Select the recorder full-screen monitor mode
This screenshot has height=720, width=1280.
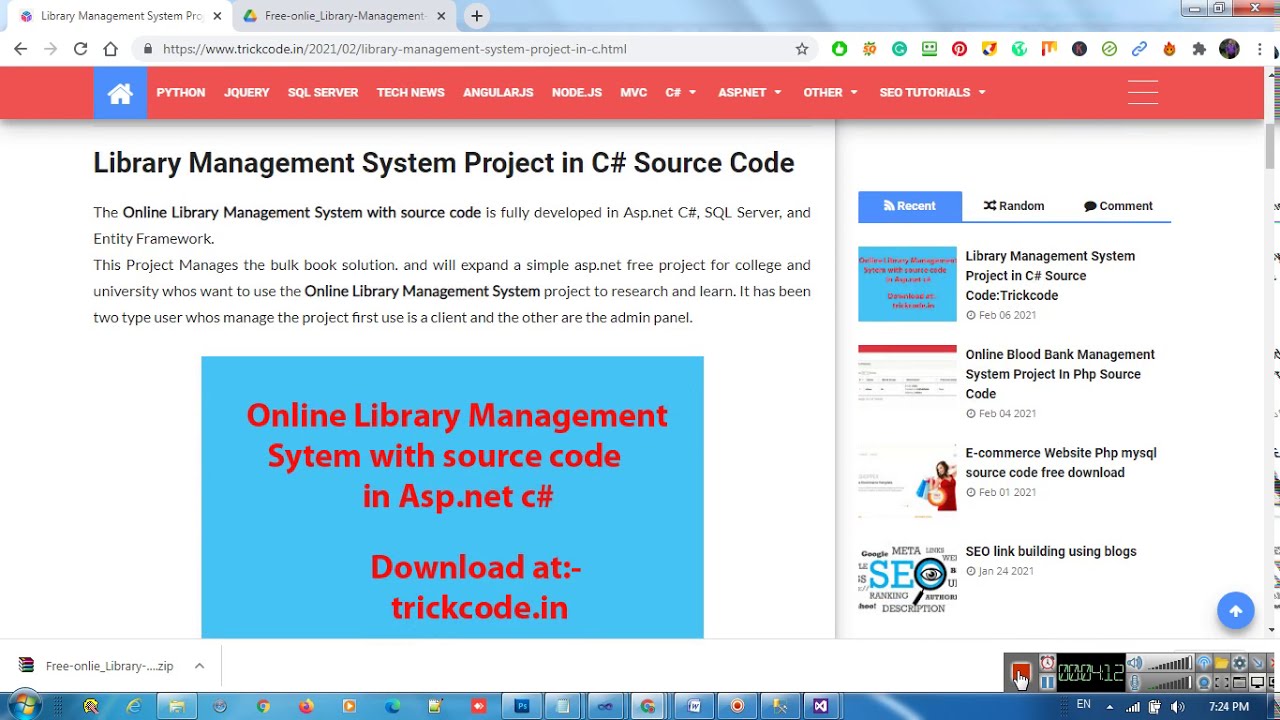coord(1257,682)
